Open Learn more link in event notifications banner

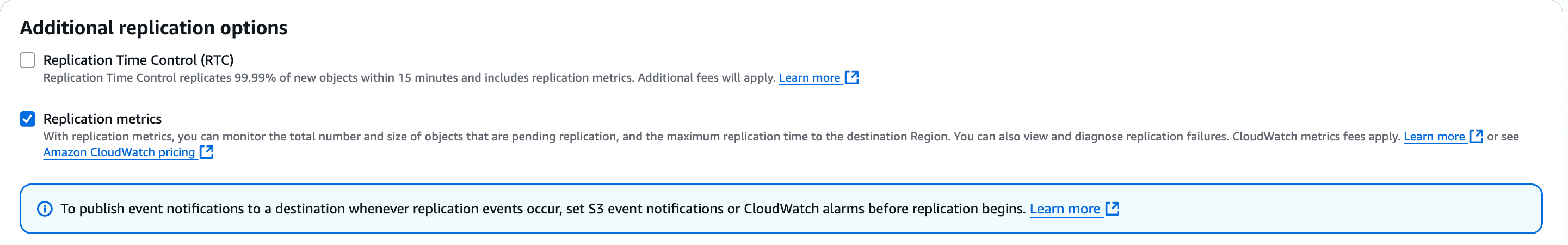(1065, 209)
